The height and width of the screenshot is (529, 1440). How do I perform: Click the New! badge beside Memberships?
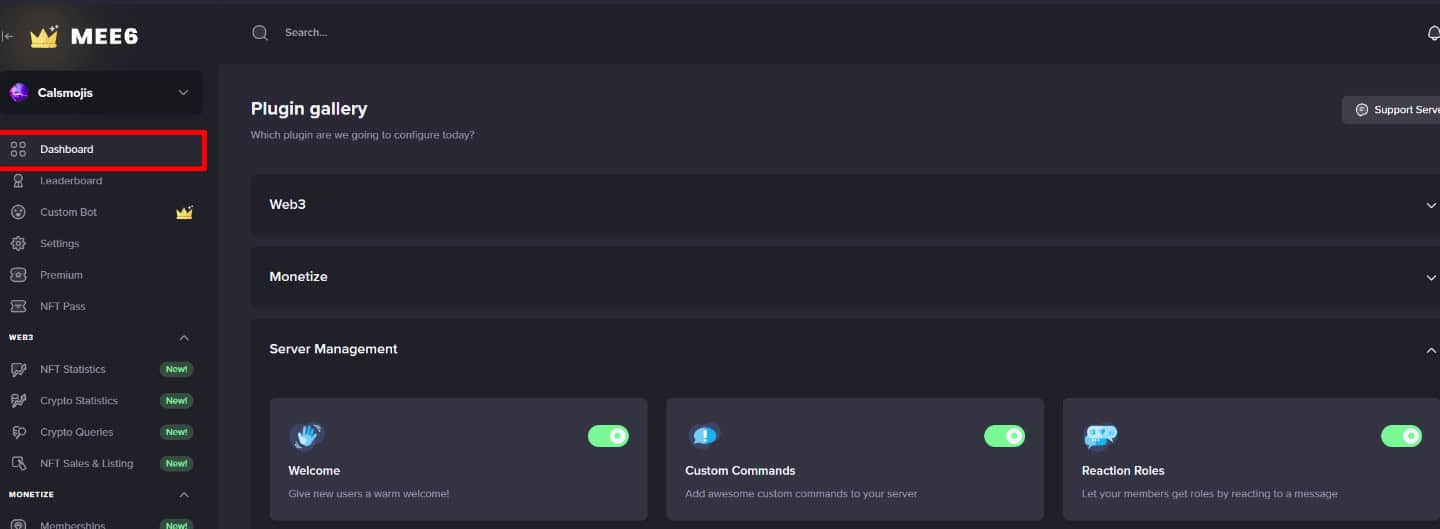[176, 524]
